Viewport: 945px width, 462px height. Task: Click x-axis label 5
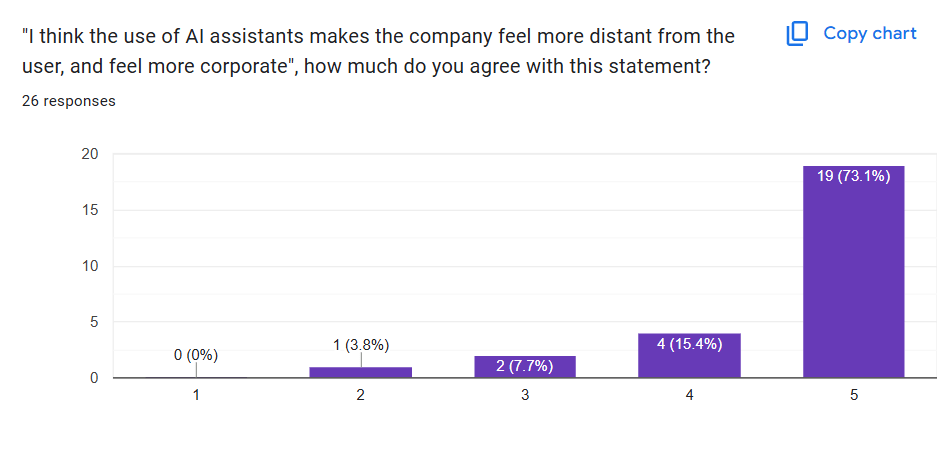pos(853,395)
